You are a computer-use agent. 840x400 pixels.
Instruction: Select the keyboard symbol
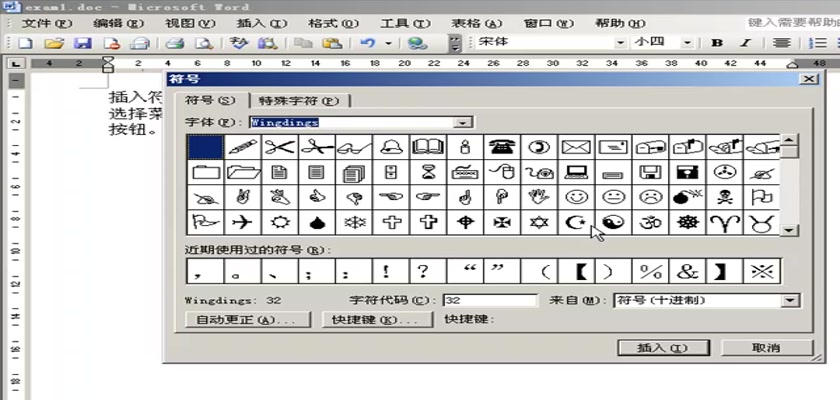(x=465, y=172)
